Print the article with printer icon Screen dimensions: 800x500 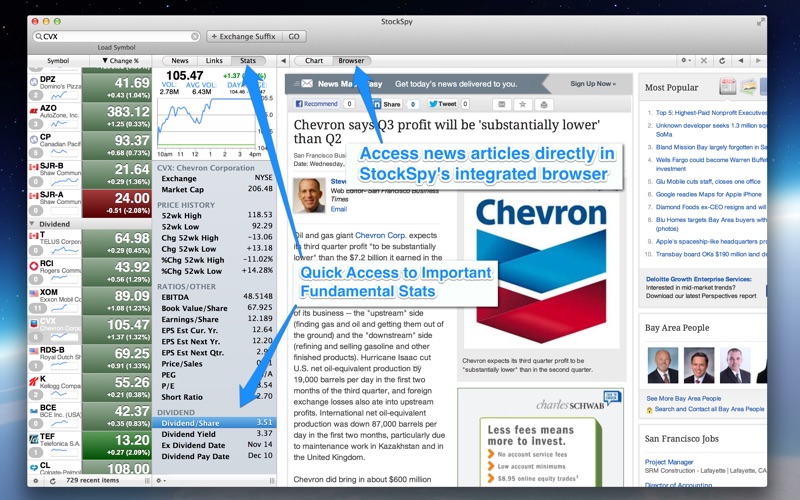coord(544,105)
